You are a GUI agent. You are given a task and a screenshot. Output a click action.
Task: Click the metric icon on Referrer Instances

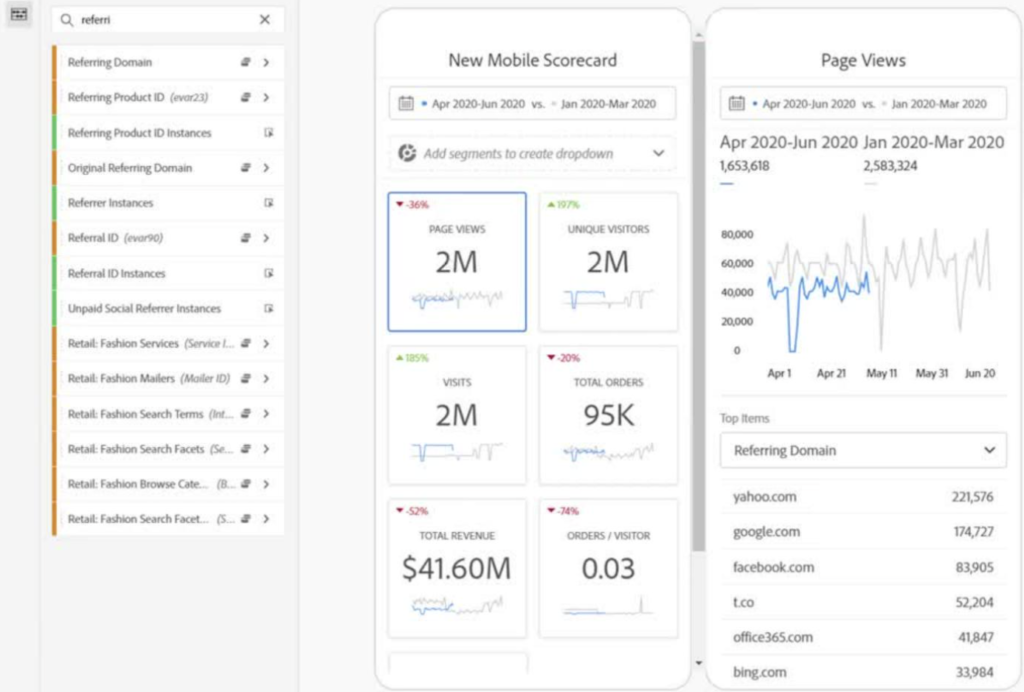coord(268,203)
